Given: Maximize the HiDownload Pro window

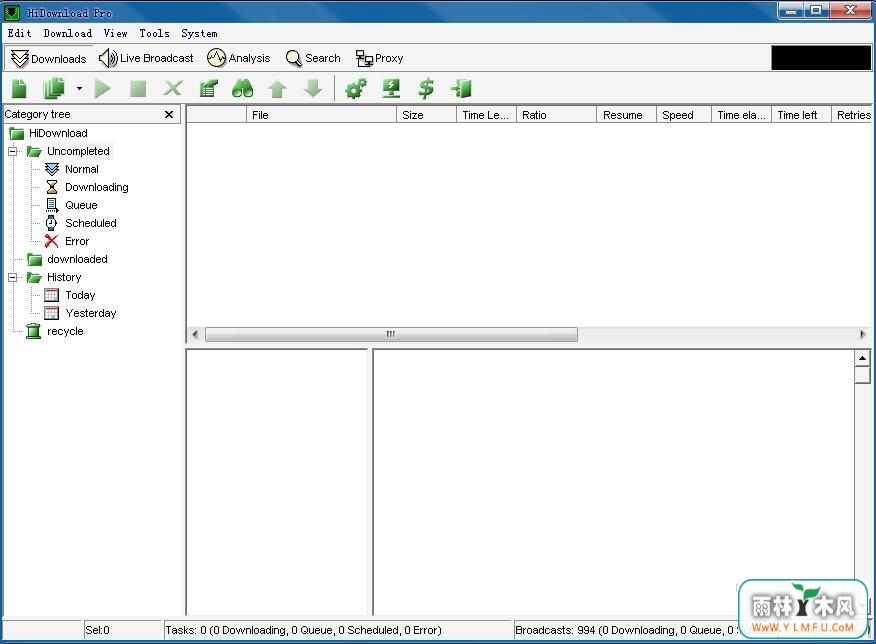Looking at the screenshot, I should (x=816, y=11).
